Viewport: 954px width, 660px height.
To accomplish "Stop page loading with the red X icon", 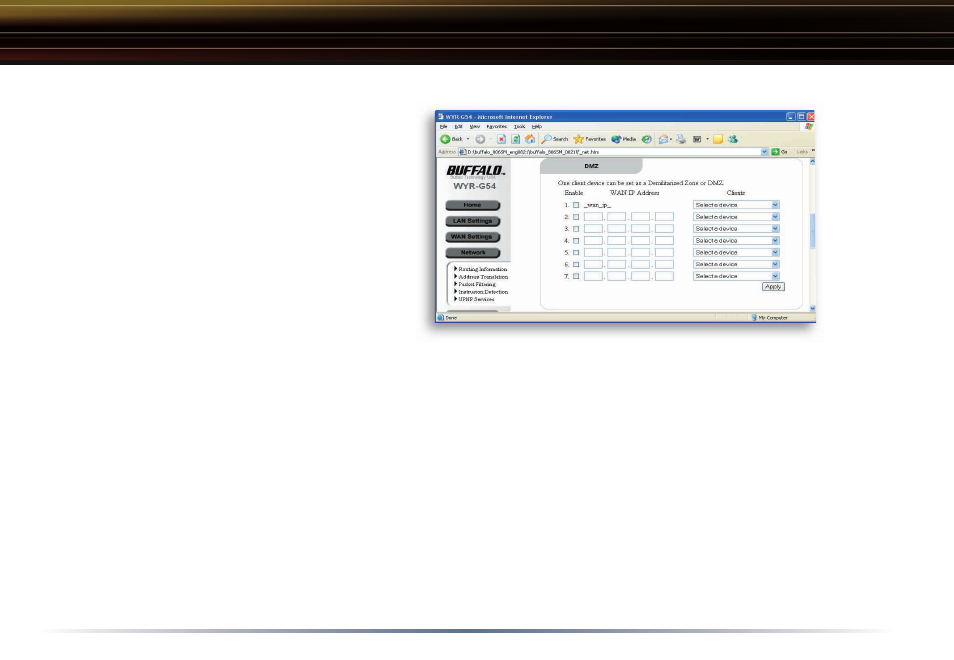I will 501,139.
